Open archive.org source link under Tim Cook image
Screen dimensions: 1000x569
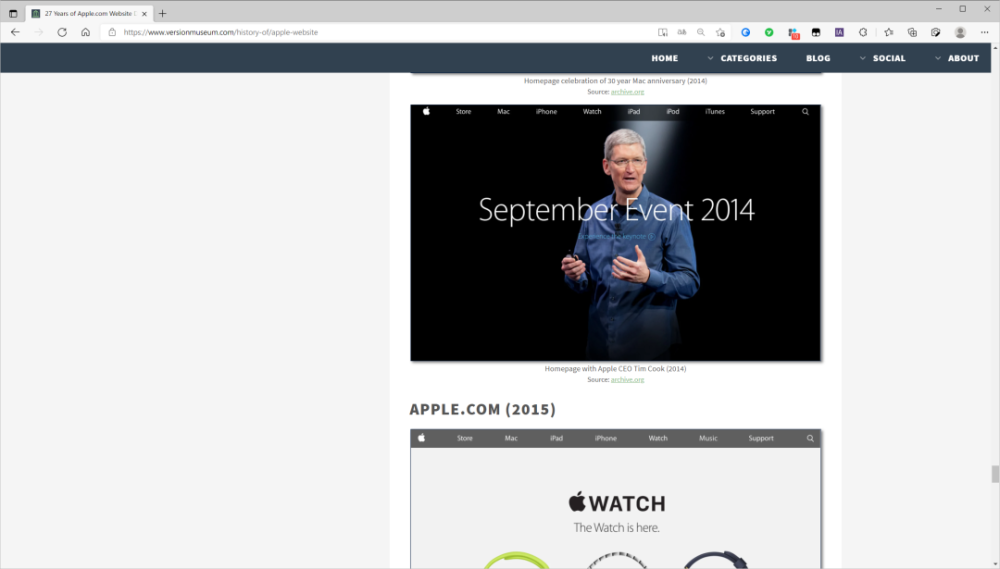628,380
